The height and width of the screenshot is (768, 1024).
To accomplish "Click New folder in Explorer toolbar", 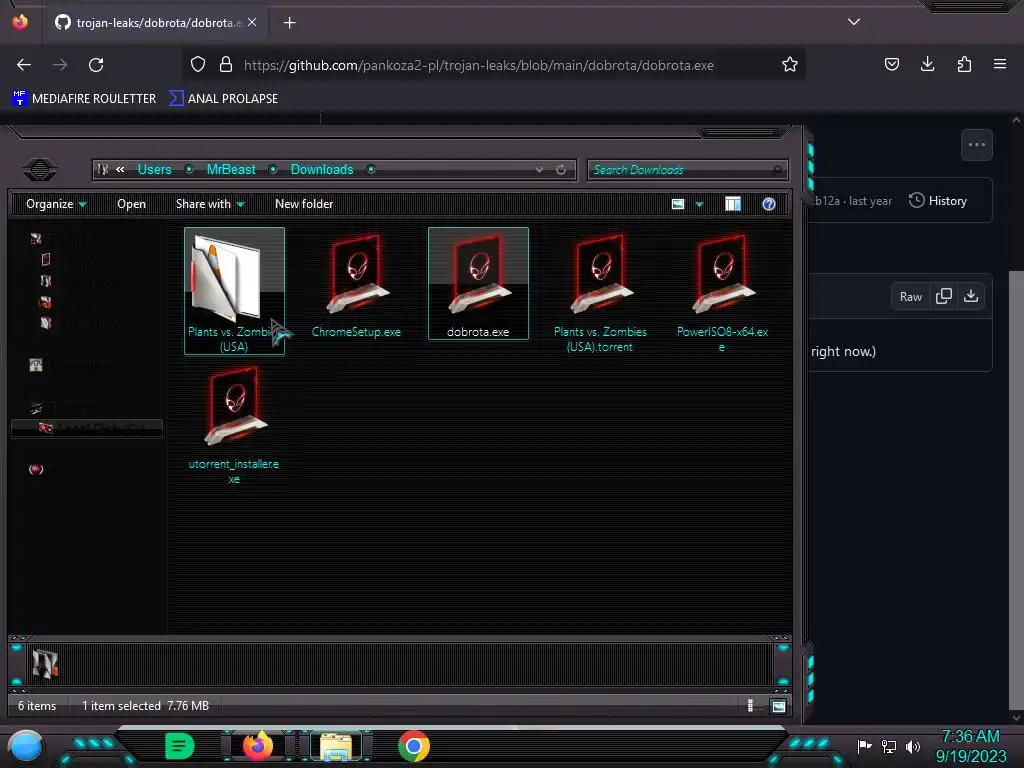I will [x=304, y=204].
